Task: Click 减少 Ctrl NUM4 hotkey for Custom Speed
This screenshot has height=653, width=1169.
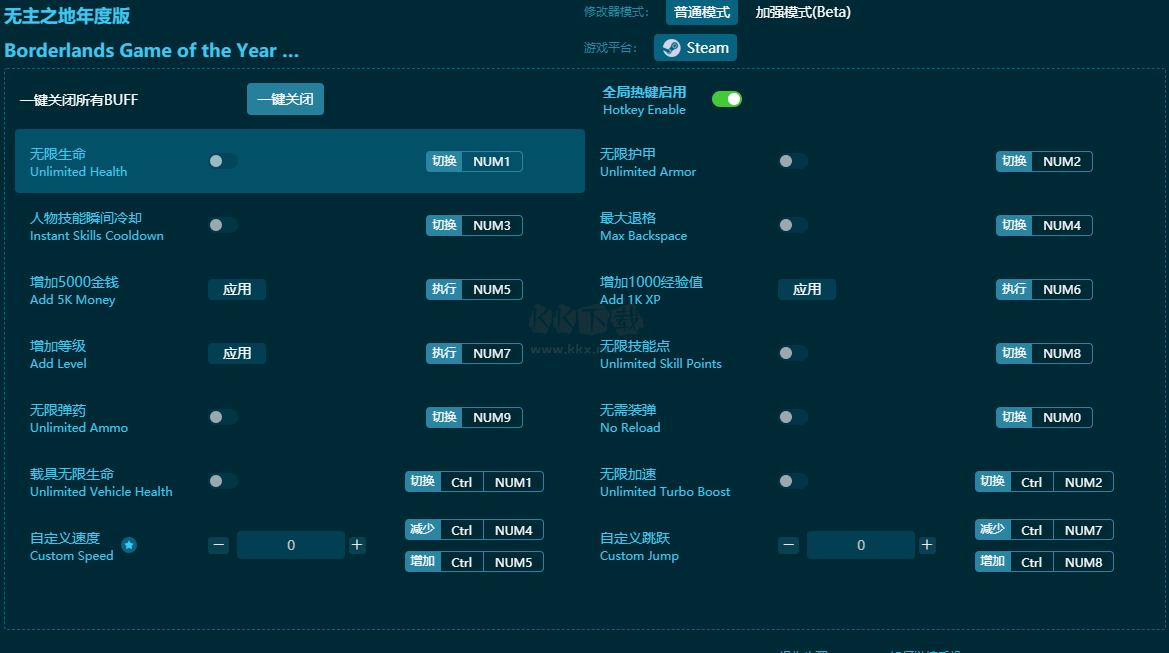Action: pos(474,530)
